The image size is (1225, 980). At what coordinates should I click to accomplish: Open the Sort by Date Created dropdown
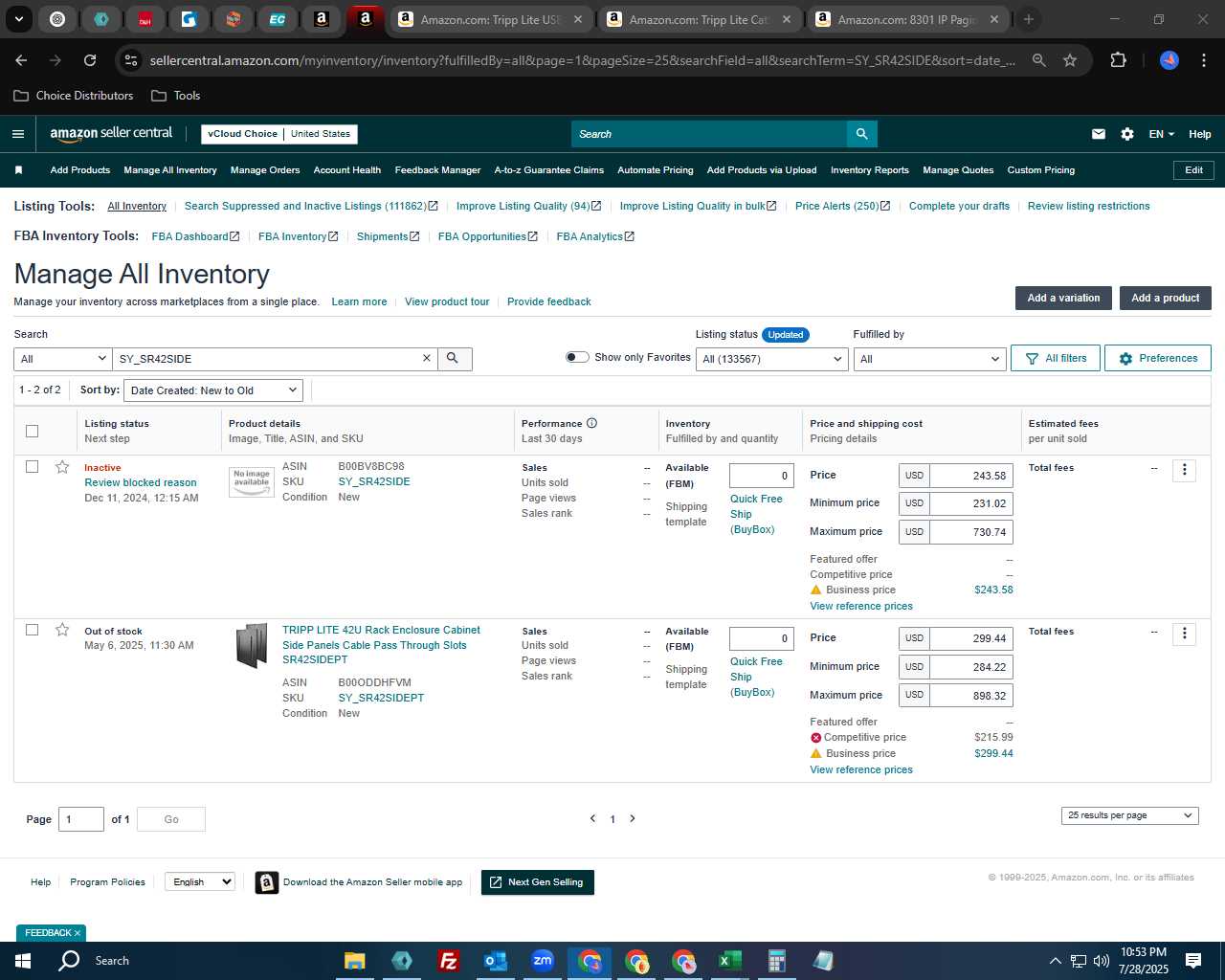[213, 390]
